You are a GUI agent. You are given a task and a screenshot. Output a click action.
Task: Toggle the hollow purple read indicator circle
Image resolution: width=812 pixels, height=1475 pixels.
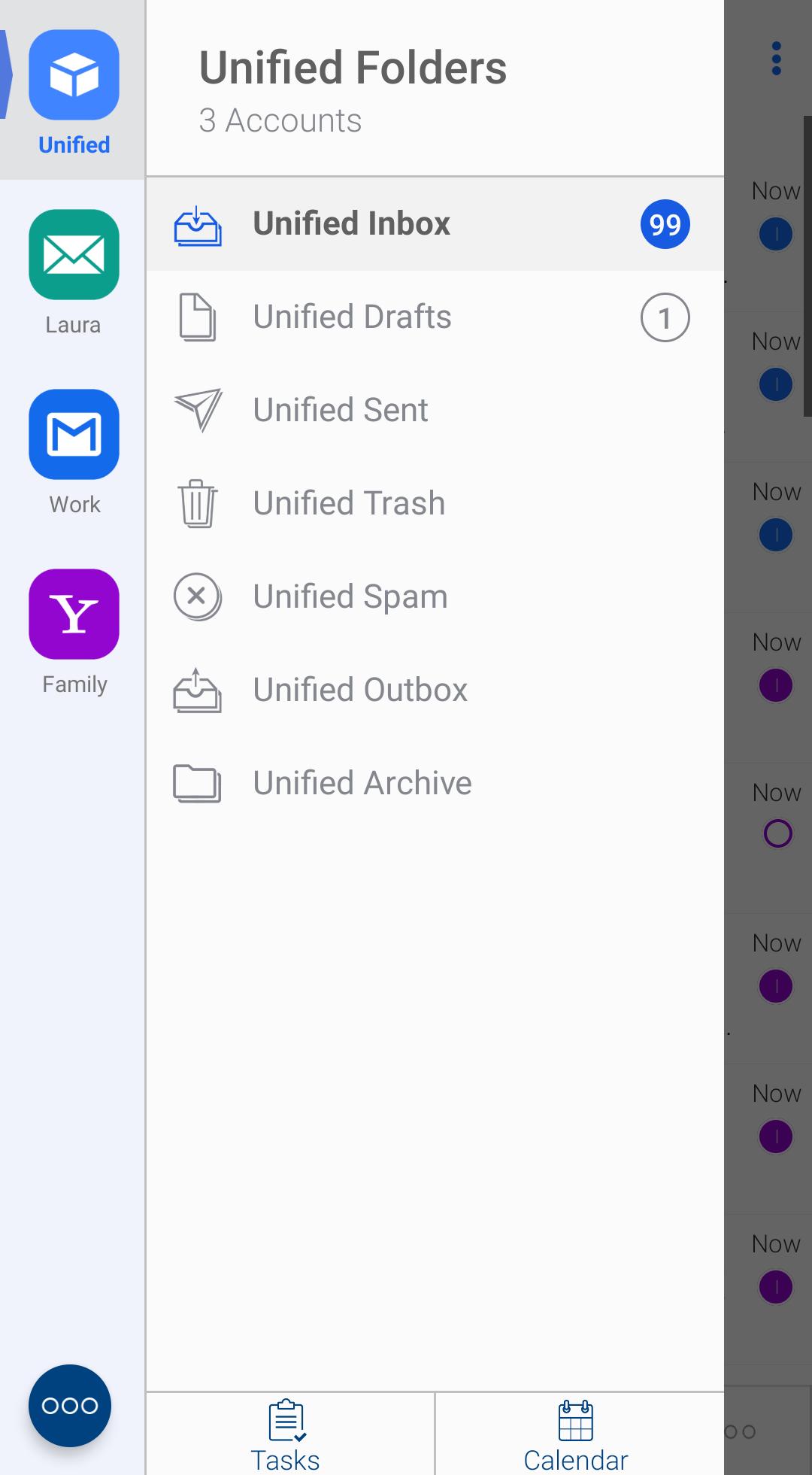pos(777,833)
